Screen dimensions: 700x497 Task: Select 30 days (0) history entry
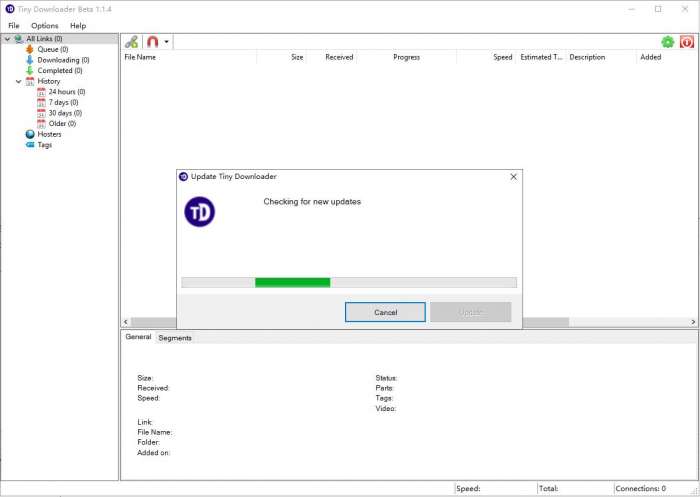(x=65, y=113)
